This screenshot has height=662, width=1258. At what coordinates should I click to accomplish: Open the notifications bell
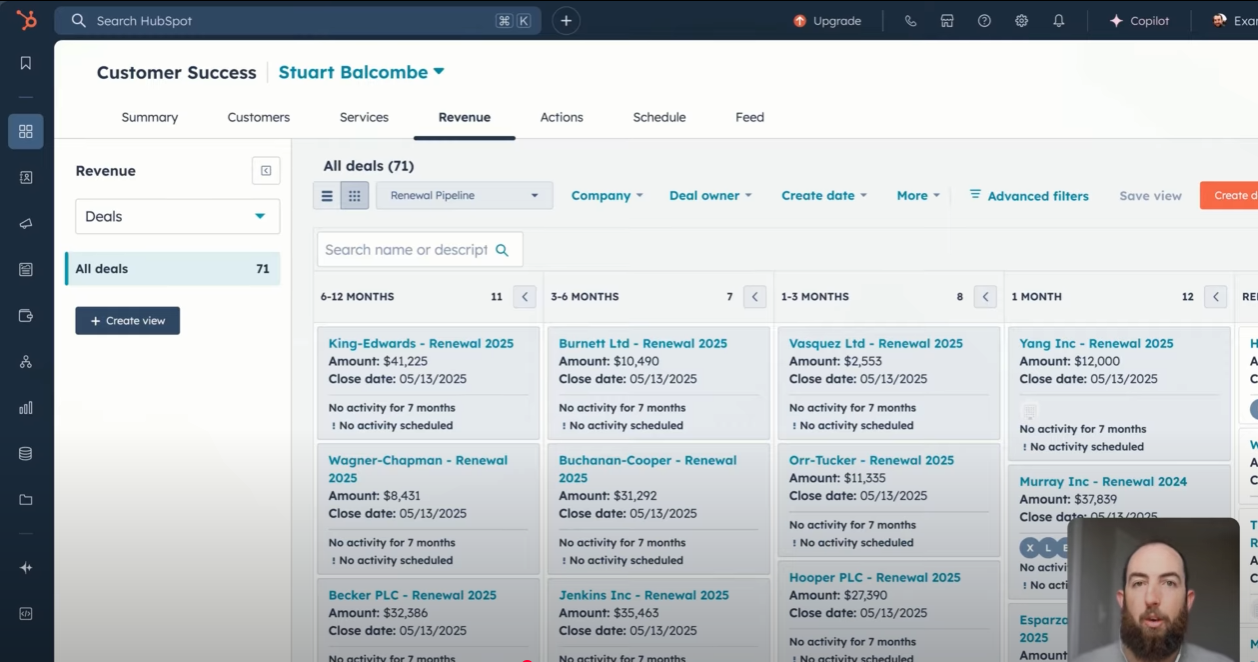tap(1058, 21)
